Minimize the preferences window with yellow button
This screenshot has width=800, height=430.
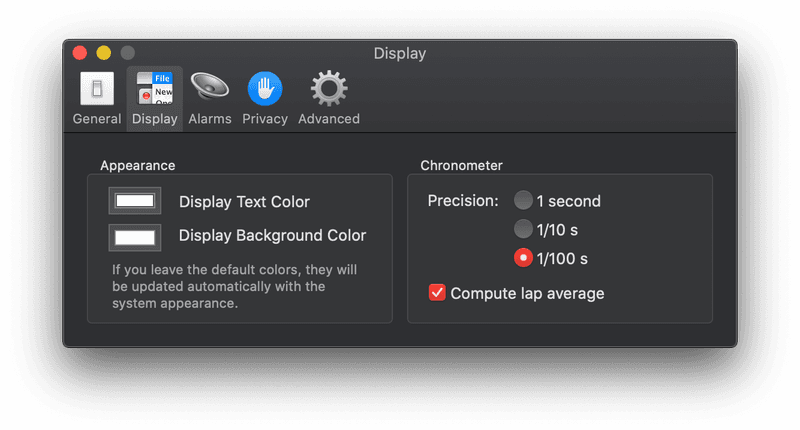103,53
